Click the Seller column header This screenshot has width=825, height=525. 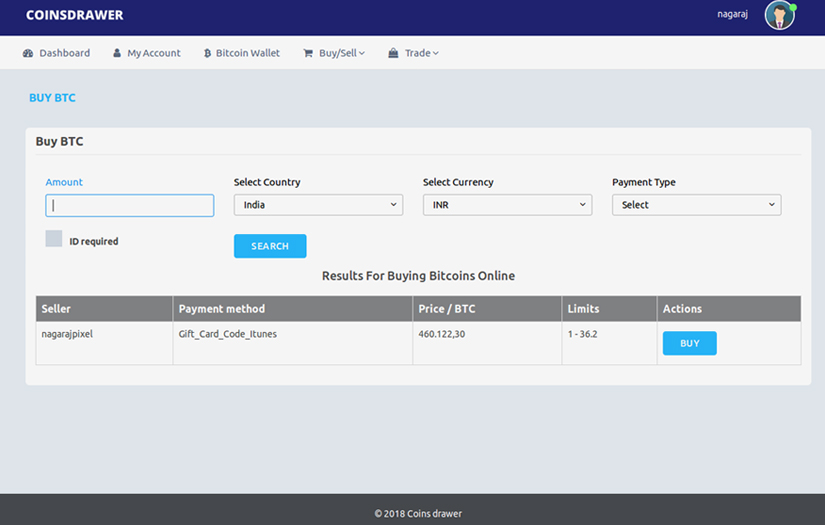click(104, 309)
